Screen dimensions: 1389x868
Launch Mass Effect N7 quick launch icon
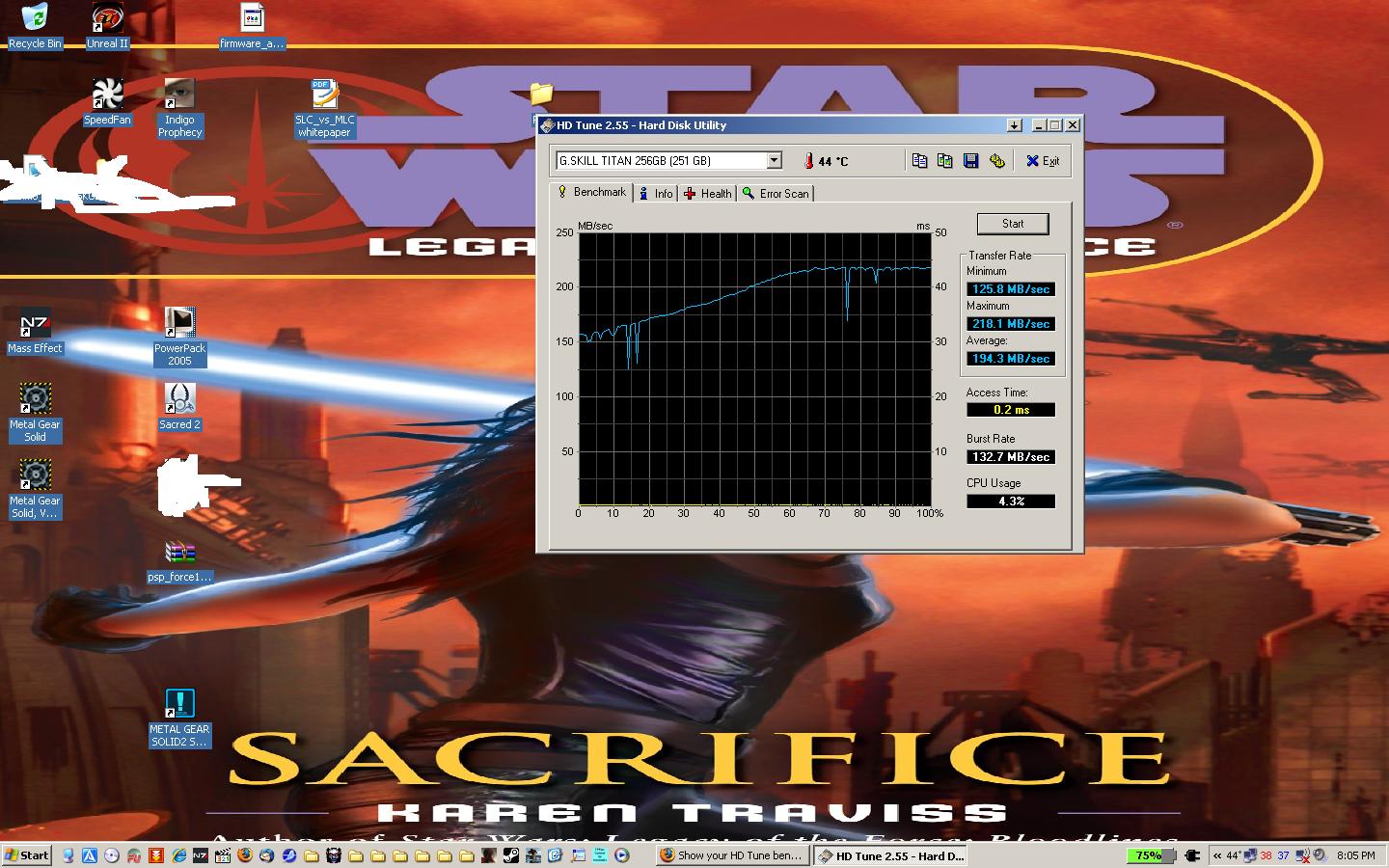(x=201, y=855)
